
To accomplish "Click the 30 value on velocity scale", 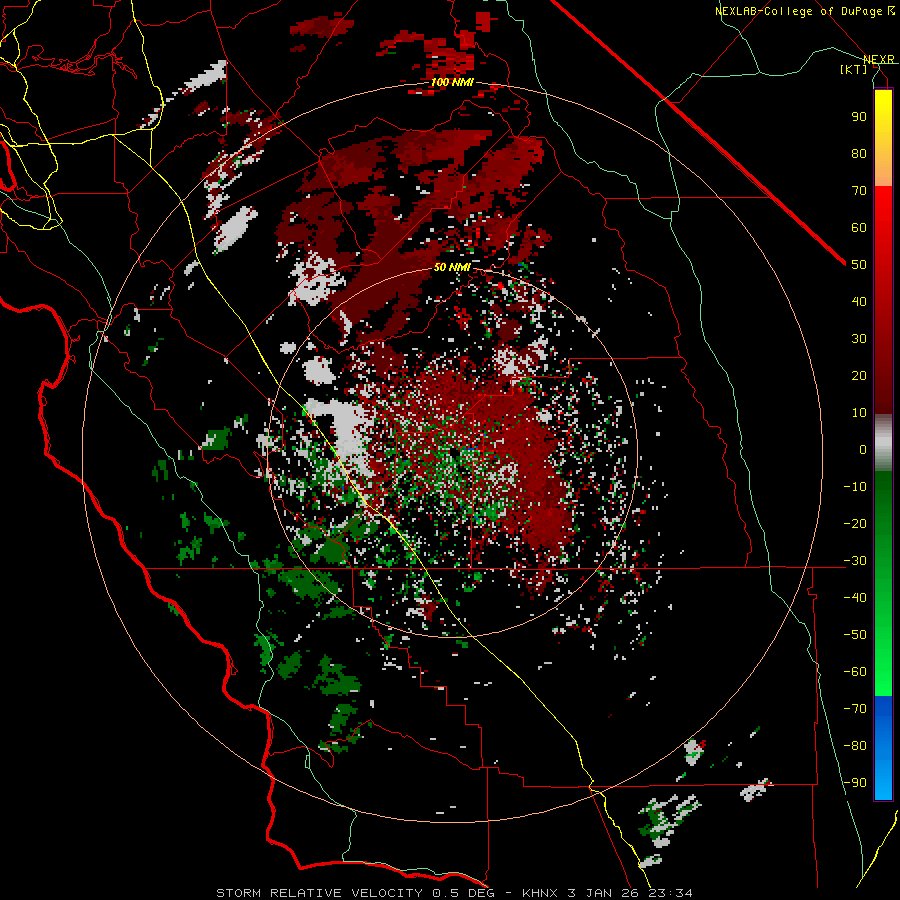I will [x=859, y=339].
